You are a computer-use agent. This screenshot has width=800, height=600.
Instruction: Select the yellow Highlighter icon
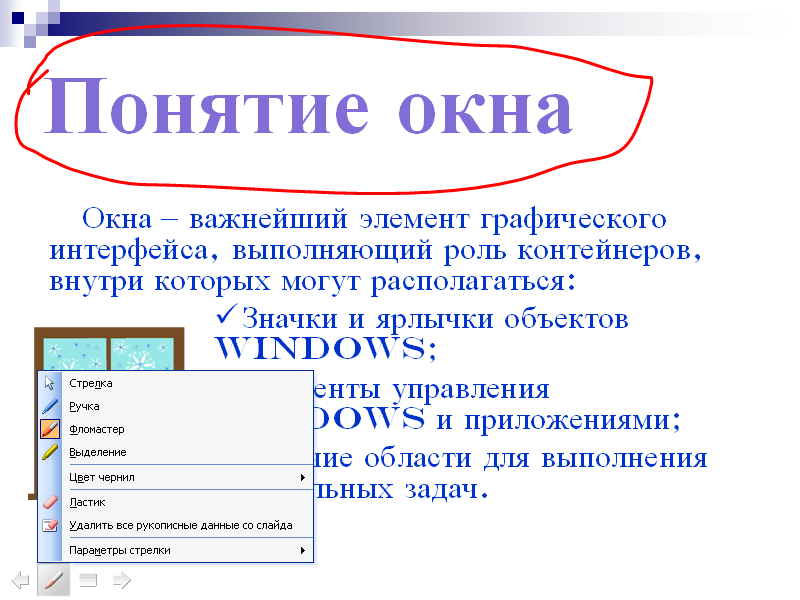pyautogui.click(x=49, y=452)
